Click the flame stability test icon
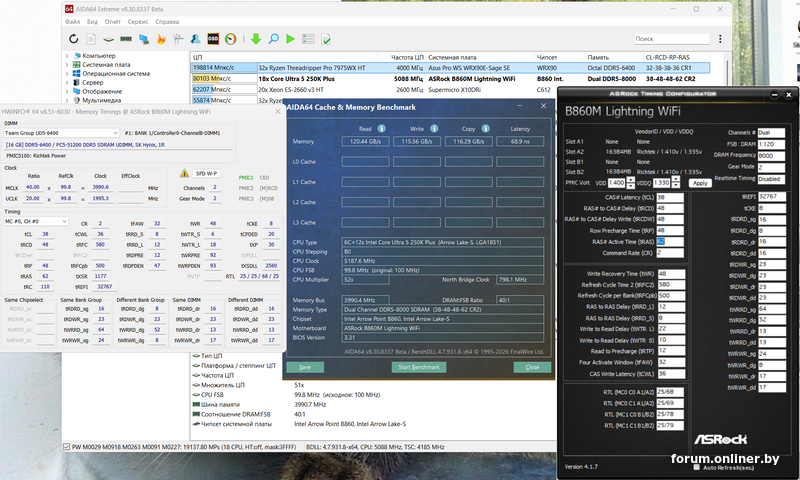This screenshot has height=480, width=800. (161, 39)
